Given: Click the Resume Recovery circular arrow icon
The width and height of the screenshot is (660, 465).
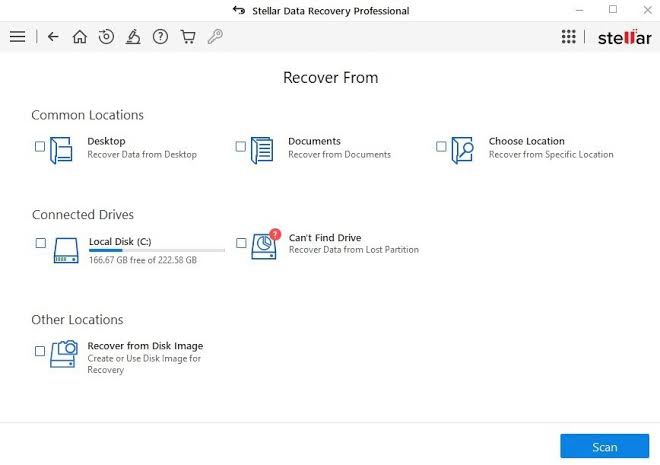Looking at the screenshot, I should coord(106,37).
